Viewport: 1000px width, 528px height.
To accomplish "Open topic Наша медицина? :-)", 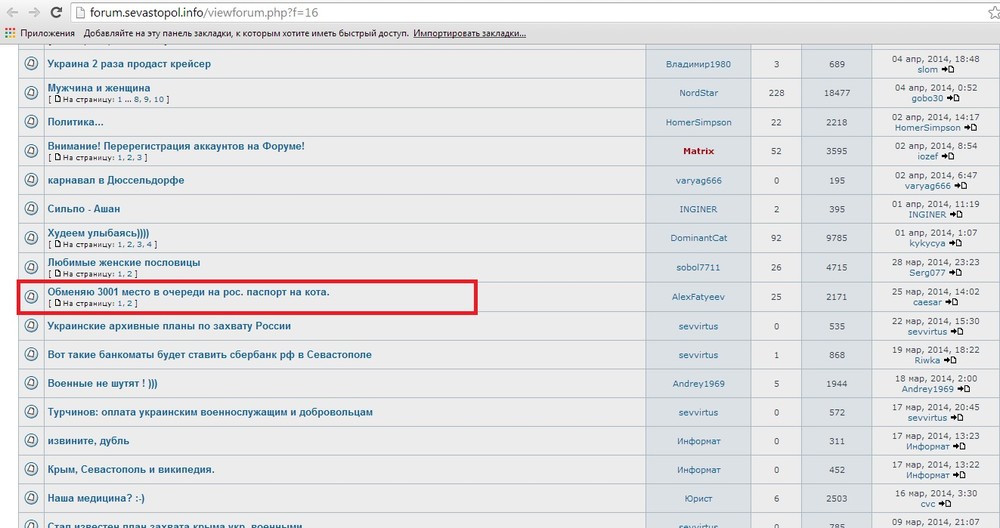I will pos(96,498).
